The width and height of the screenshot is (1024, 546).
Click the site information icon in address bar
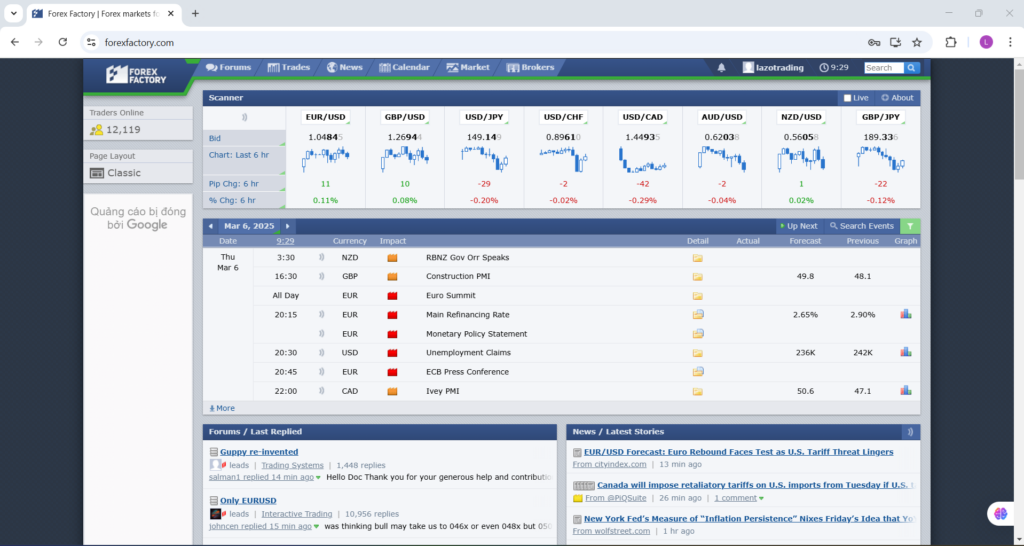click(x=91, y=42)
